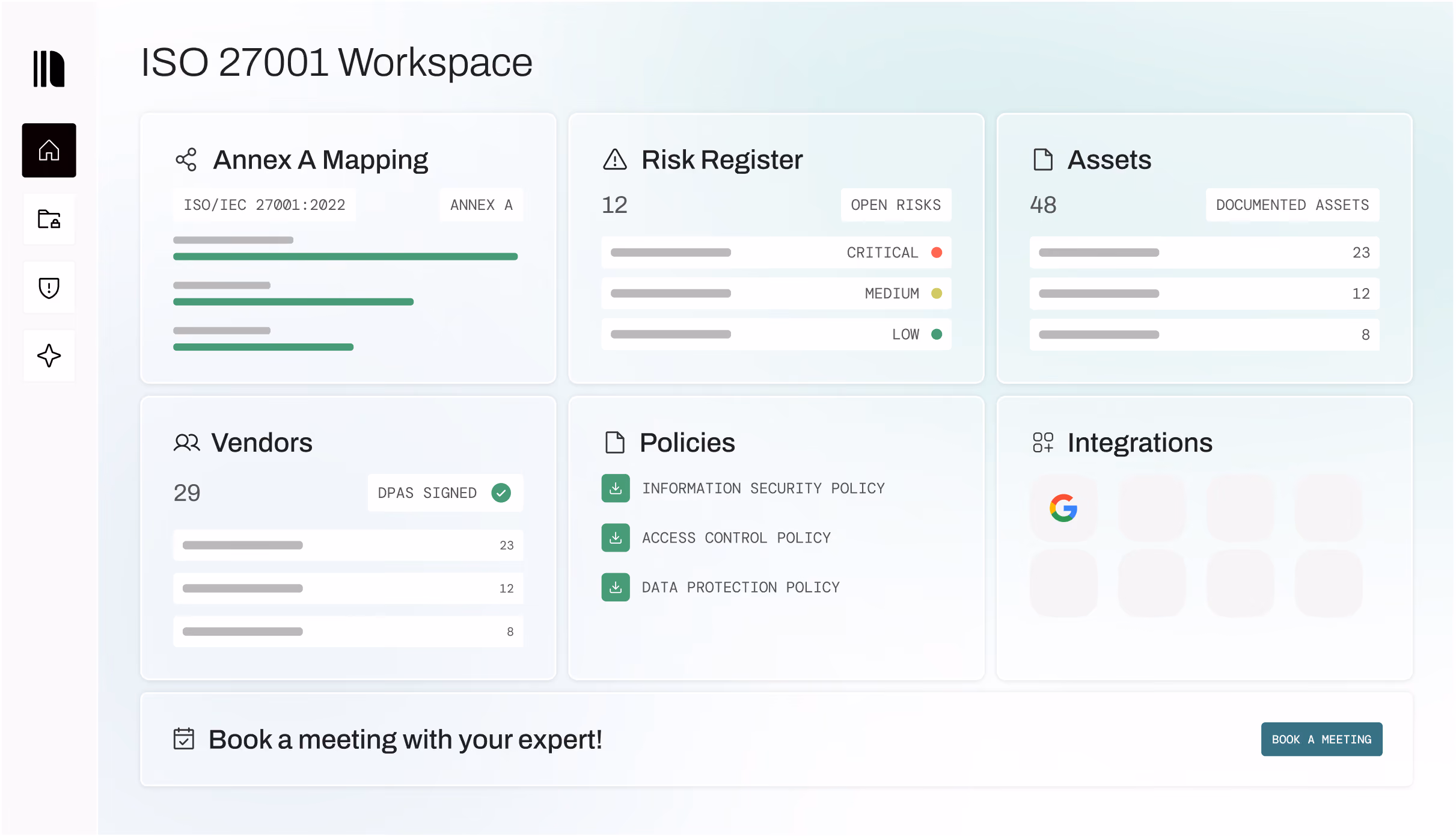Click the Assets document icon
Screen dimensions: 1456x836
(x=1043, y=160)
